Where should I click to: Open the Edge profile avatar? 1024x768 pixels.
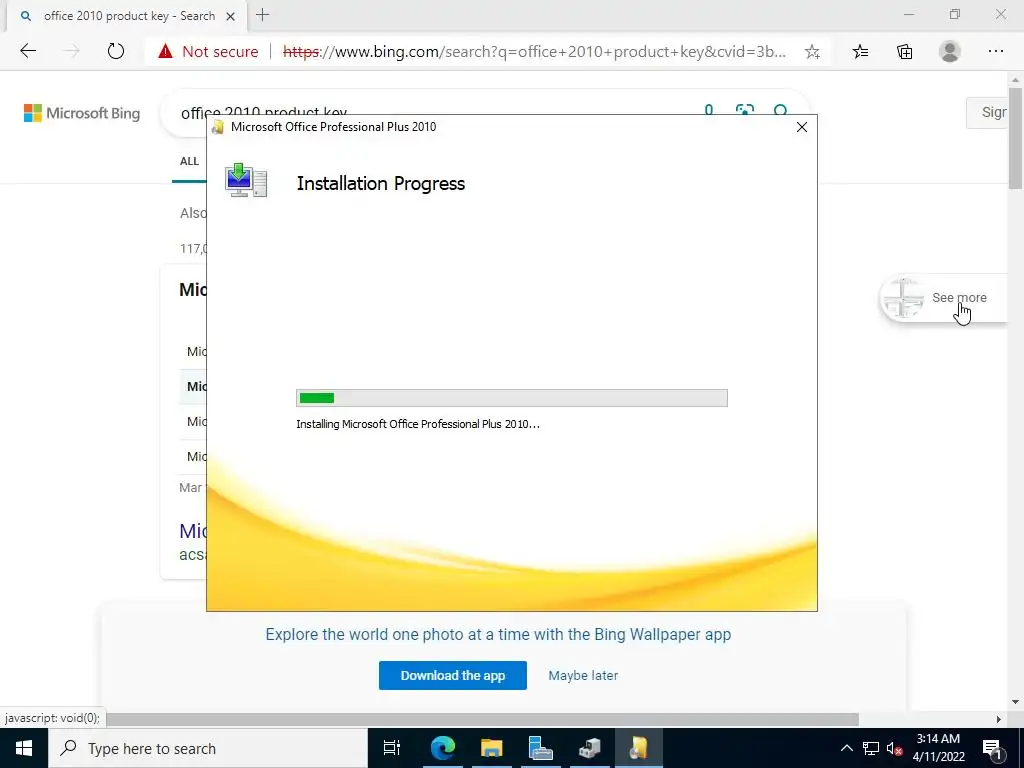950,51
